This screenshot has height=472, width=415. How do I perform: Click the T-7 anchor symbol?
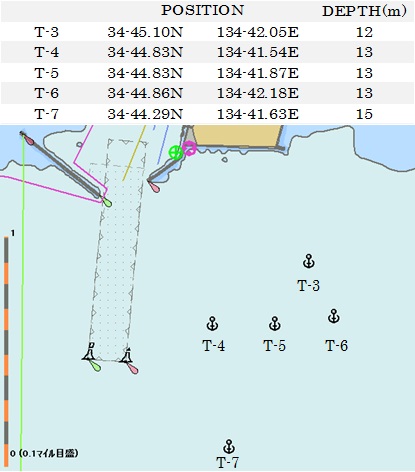tap(229, 446)
